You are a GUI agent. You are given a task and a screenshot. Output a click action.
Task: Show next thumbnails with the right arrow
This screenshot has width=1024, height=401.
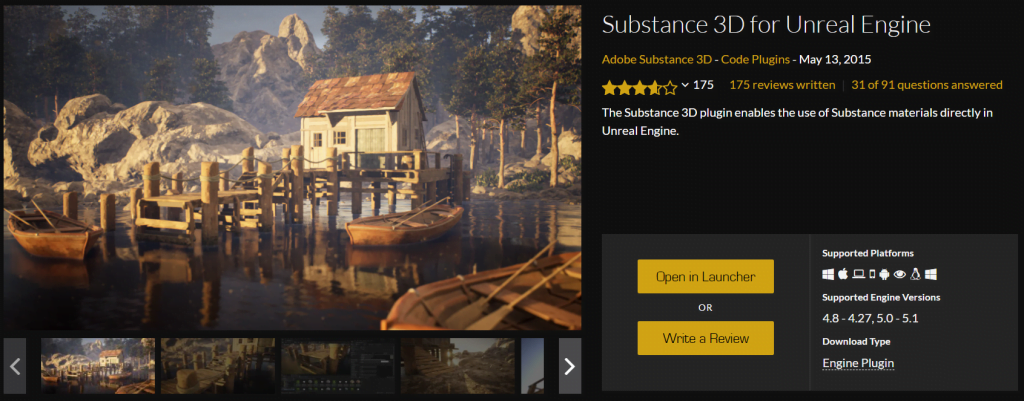(569, 366)
